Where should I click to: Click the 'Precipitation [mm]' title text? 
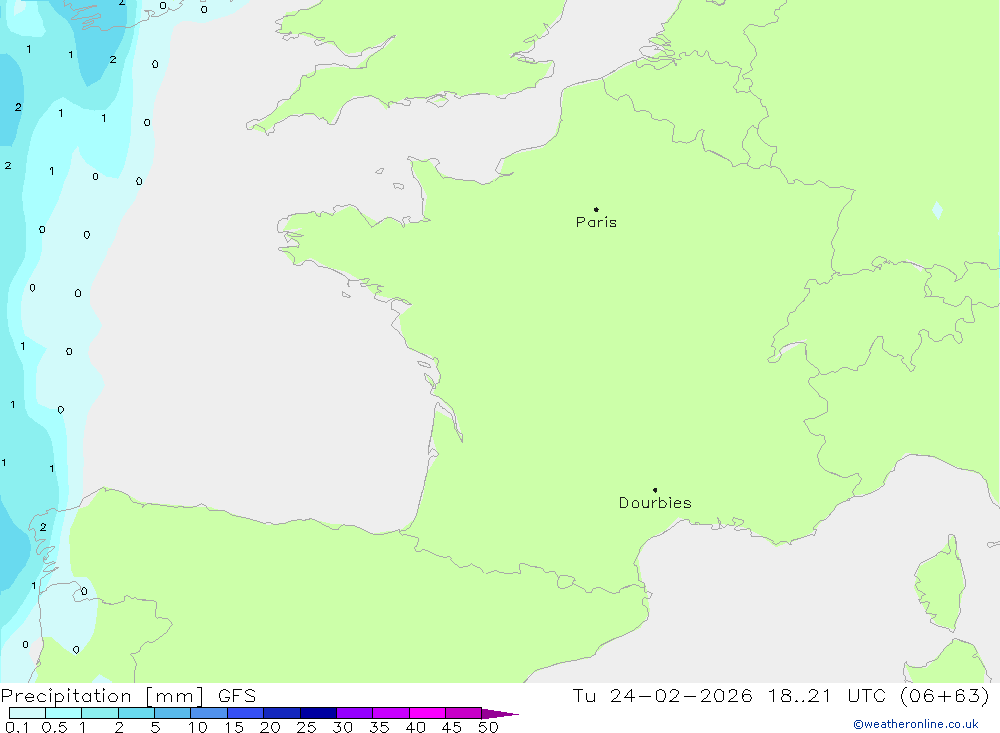tap(102, 696)
